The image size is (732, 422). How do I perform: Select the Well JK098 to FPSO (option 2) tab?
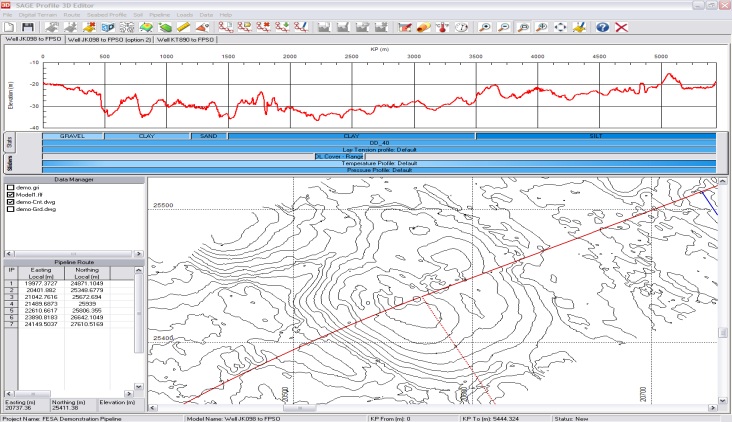click(108, 40)
